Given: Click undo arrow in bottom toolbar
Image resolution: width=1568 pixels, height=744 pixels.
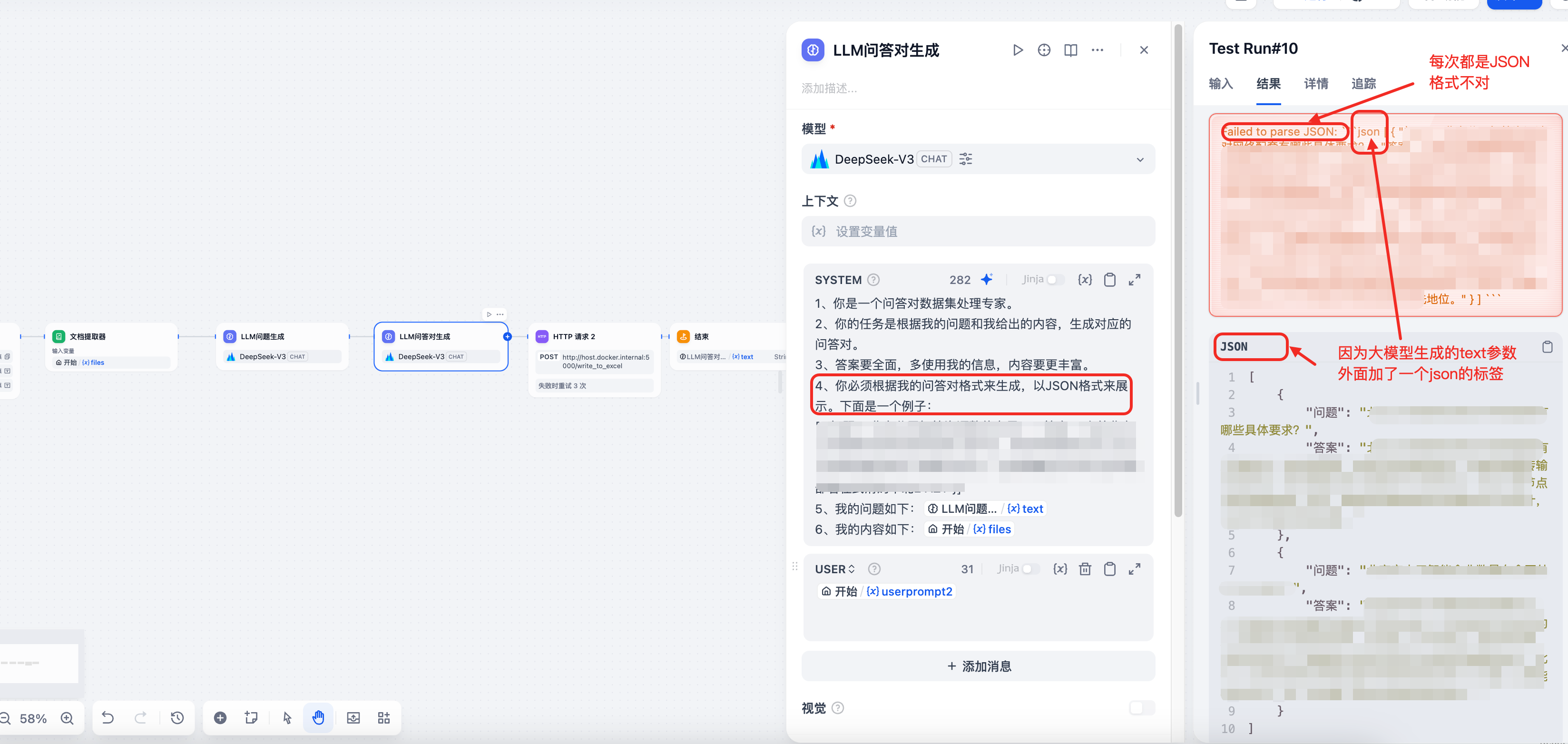Looking at the screenshot, I should [x=108, y=718].
